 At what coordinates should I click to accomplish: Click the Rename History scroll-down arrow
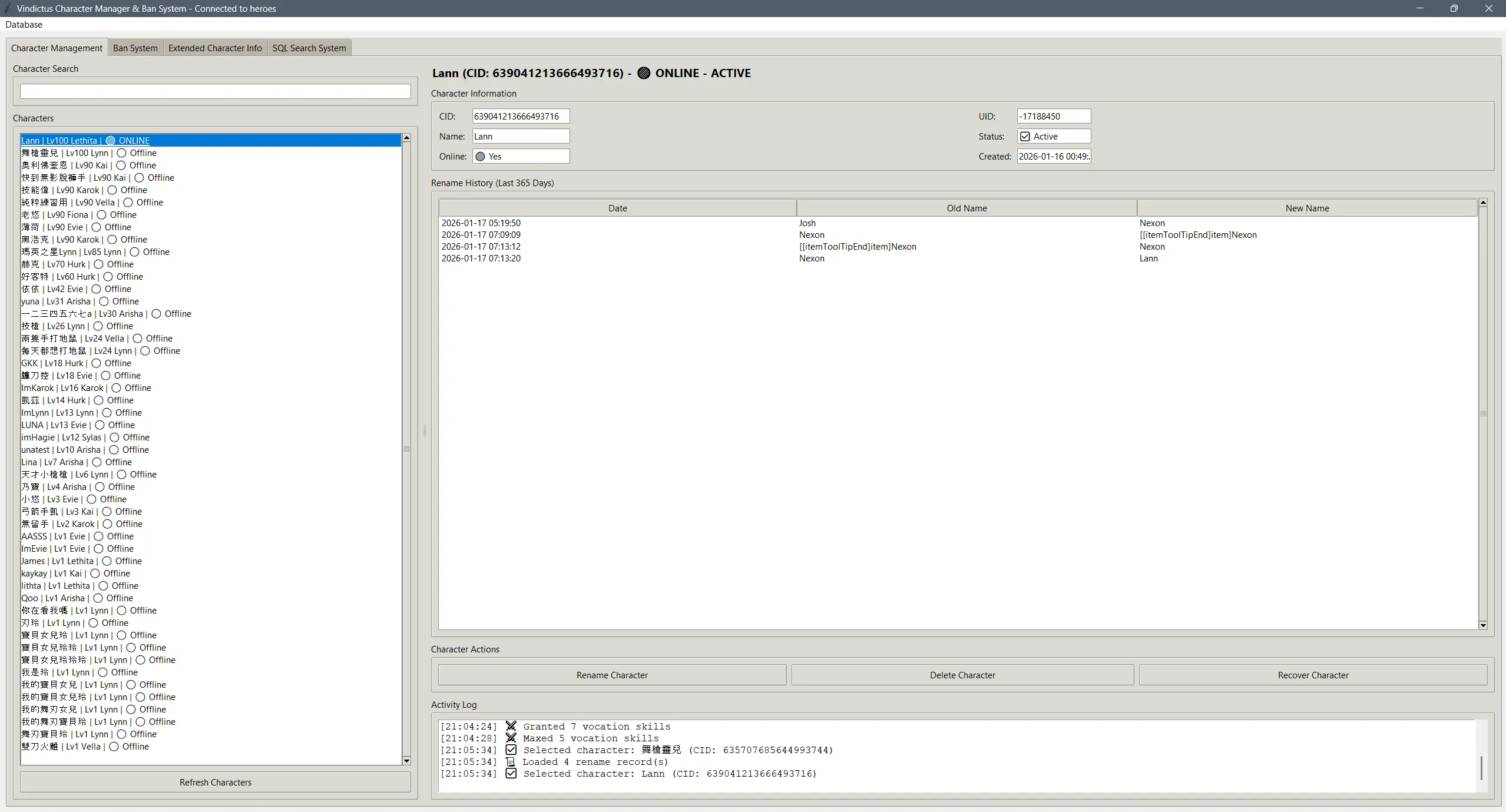[1483, 625]
